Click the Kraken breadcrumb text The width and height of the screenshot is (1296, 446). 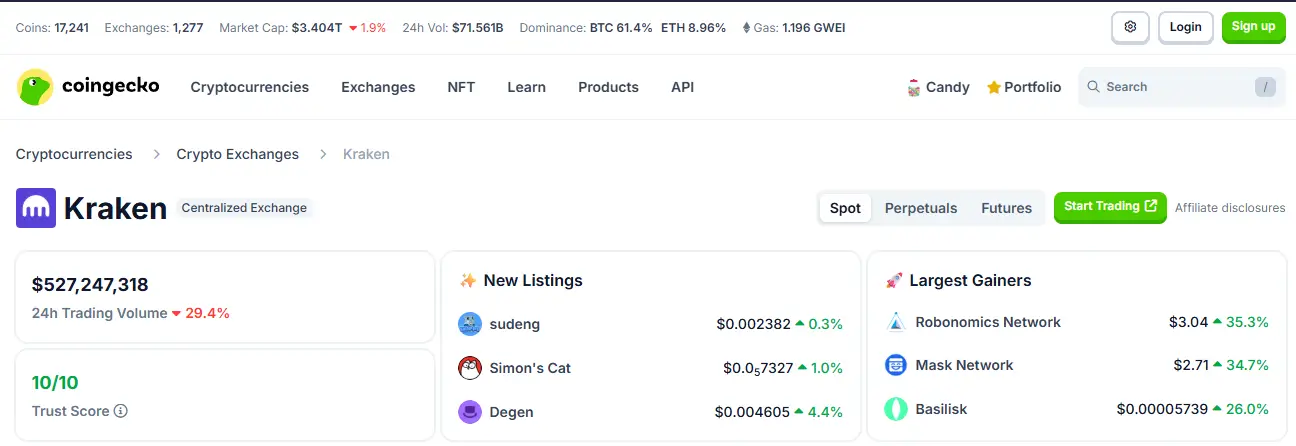(x=366, y=154)
